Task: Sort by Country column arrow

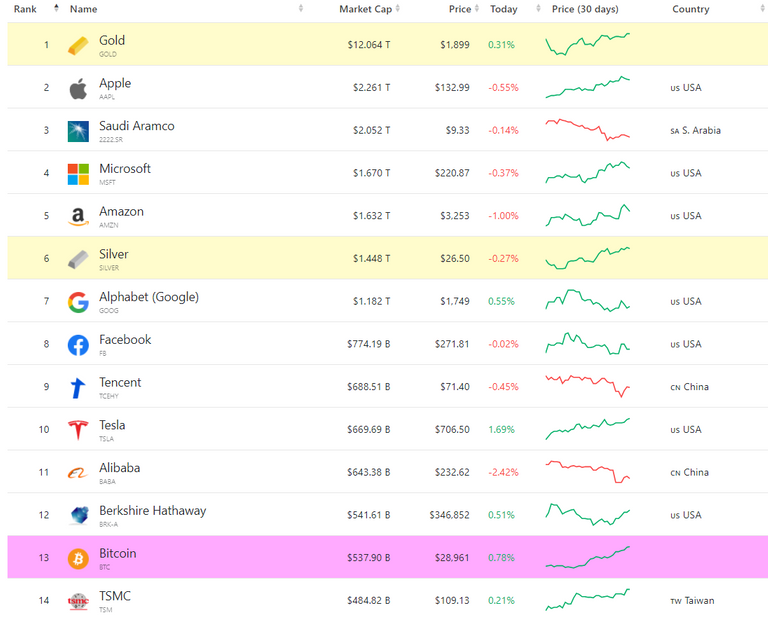Action: 762,8
